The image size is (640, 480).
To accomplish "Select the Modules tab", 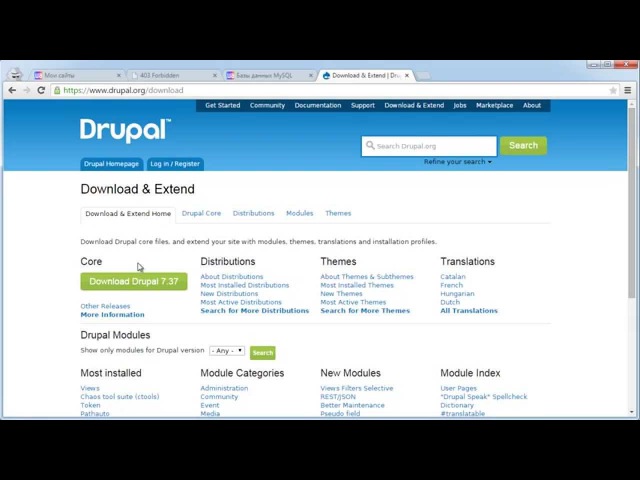I will coord(300,213).
